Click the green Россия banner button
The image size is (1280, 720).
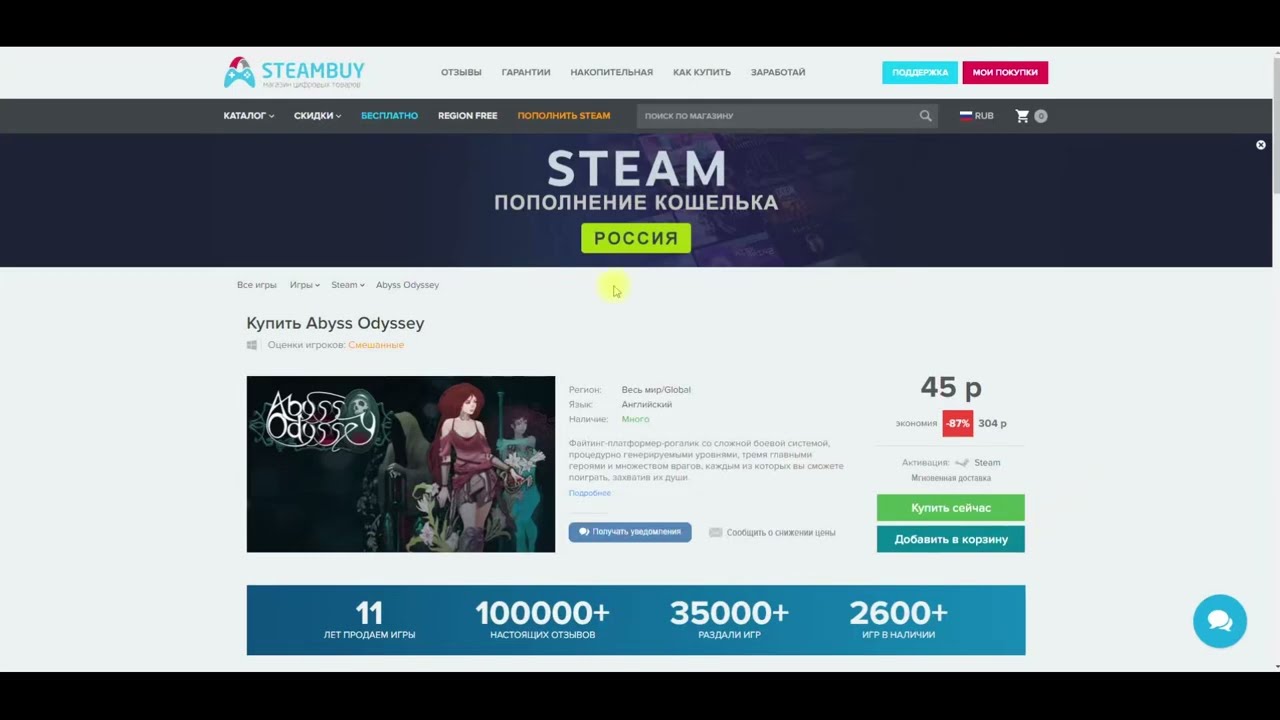[636, 238]
